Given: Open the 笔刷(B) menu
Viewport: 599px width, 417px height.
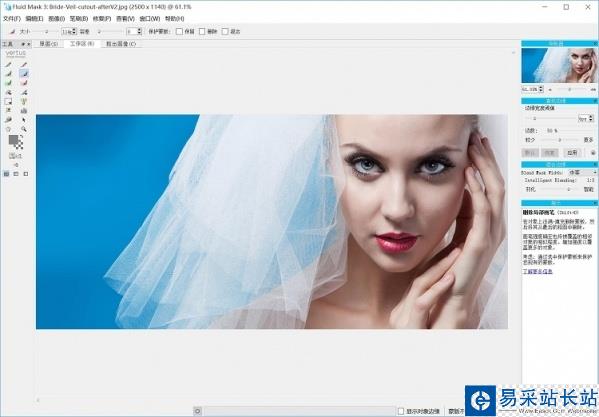Looking at the screenshot, I should tap(79, 19).
